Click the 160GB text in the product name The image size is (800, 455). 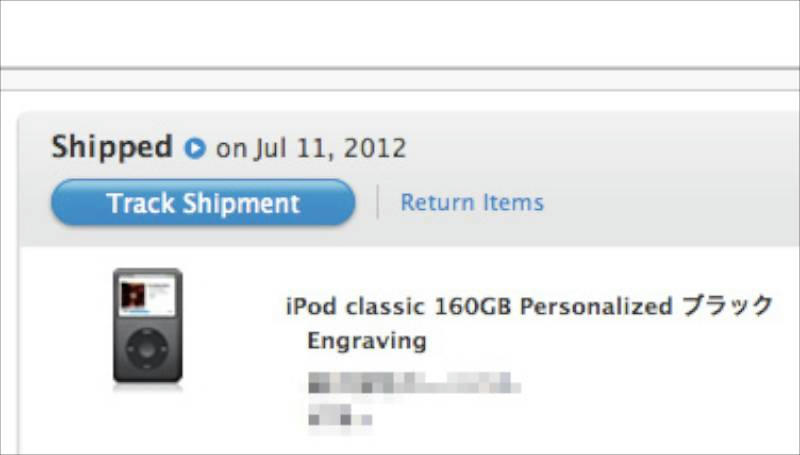(x=472, y=307)
